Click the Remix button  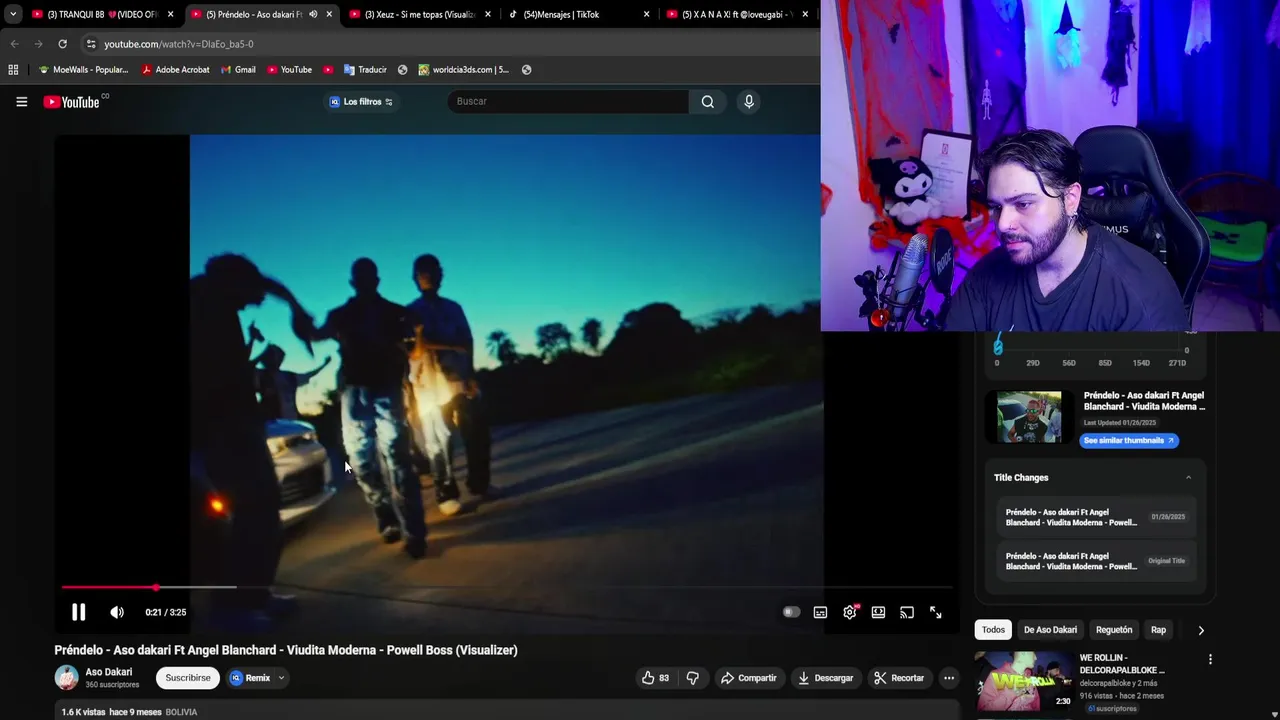click(251, 678)
